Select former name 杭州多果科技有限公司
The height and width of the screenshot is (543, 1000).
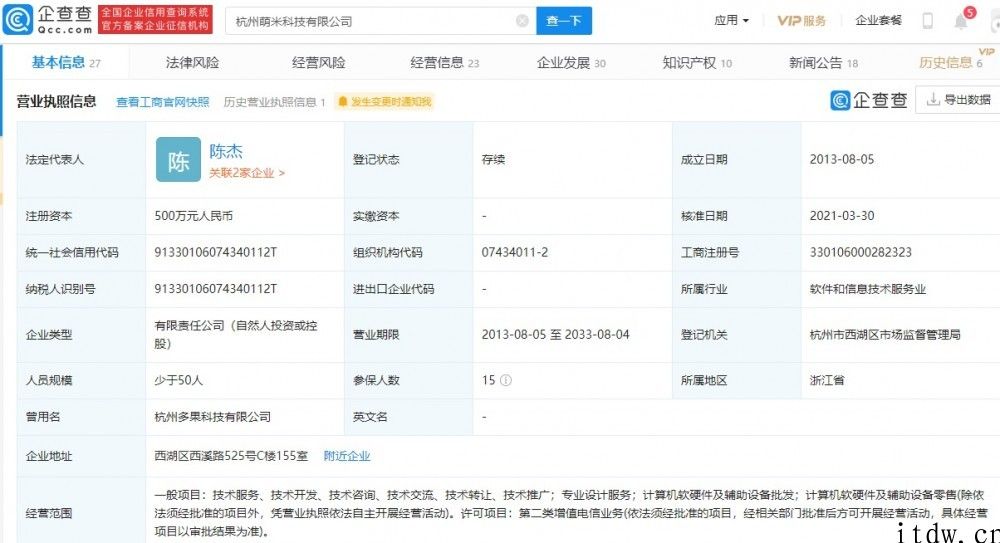coord(212,417)
